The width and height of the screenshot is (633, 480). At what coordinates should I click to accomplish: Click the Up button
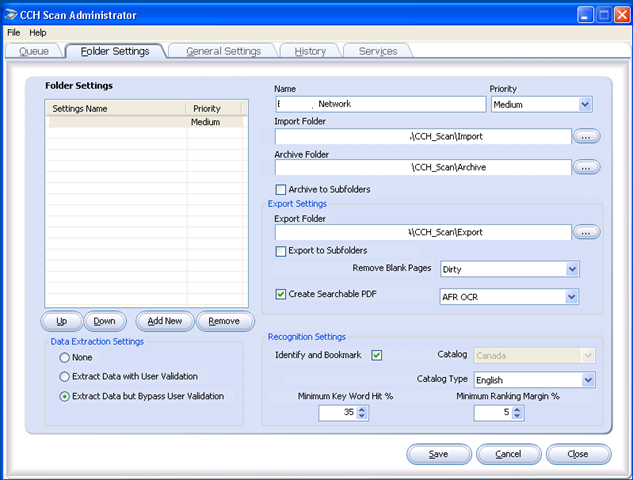tap(62, 321)
